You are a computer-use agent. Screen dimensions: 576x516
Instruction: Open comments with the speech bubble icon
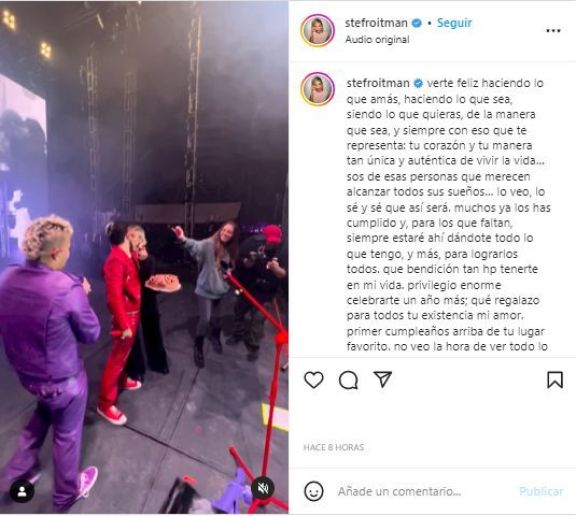click(x=348, y=380)
